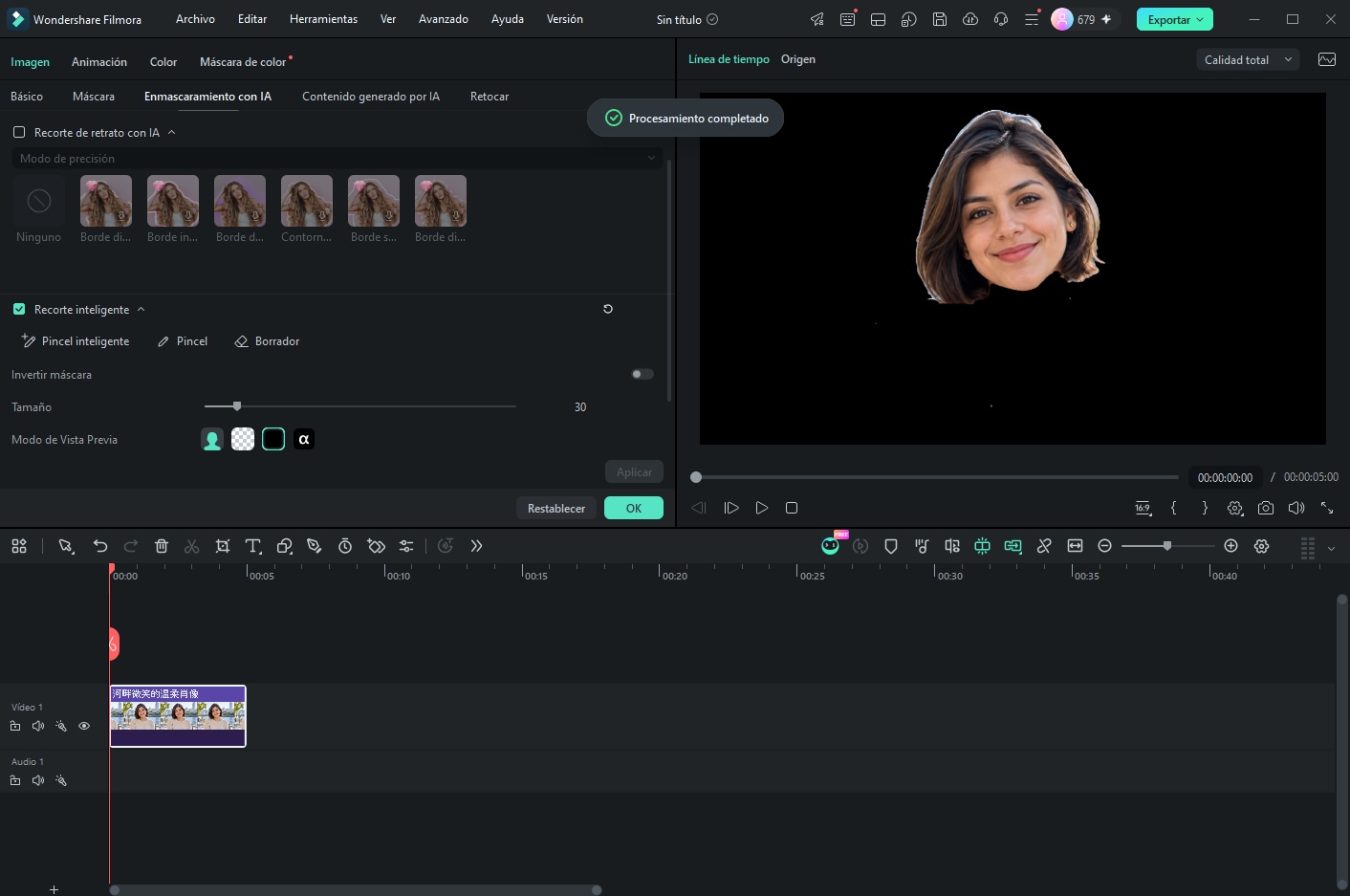This screenshot has width=1350, height=896.
Task: Click the zoom out minus on timeline
Action: (x=1105, y=546)
